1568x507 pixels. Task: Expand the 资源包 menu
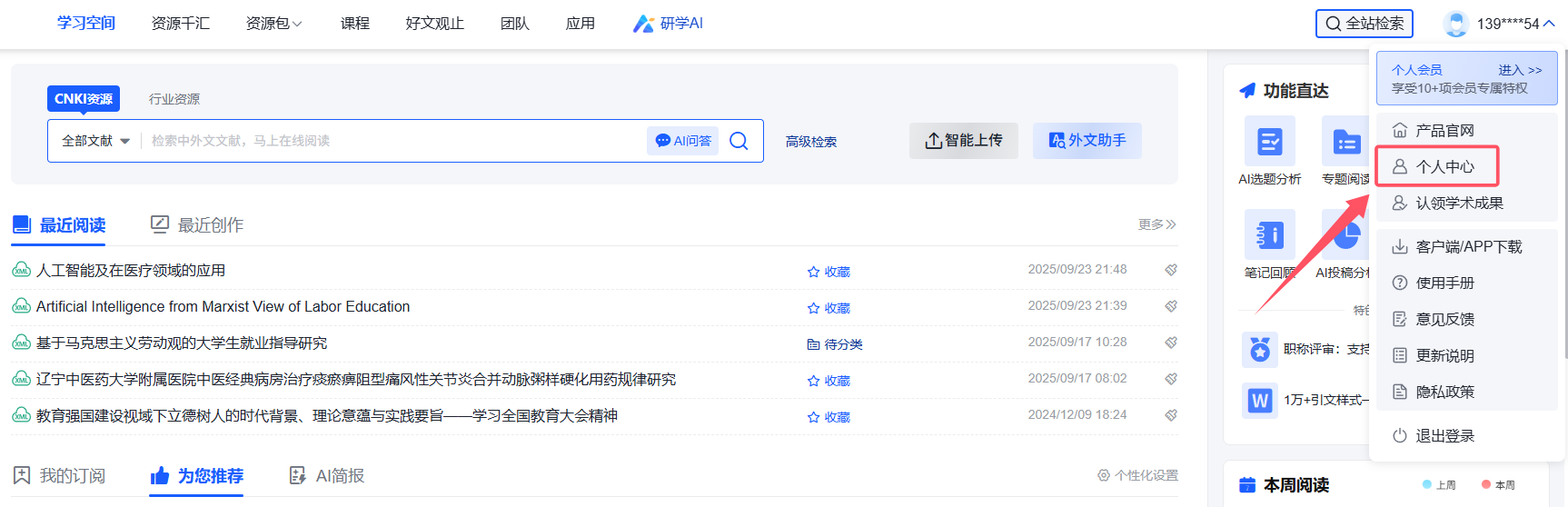coord(273,24)
